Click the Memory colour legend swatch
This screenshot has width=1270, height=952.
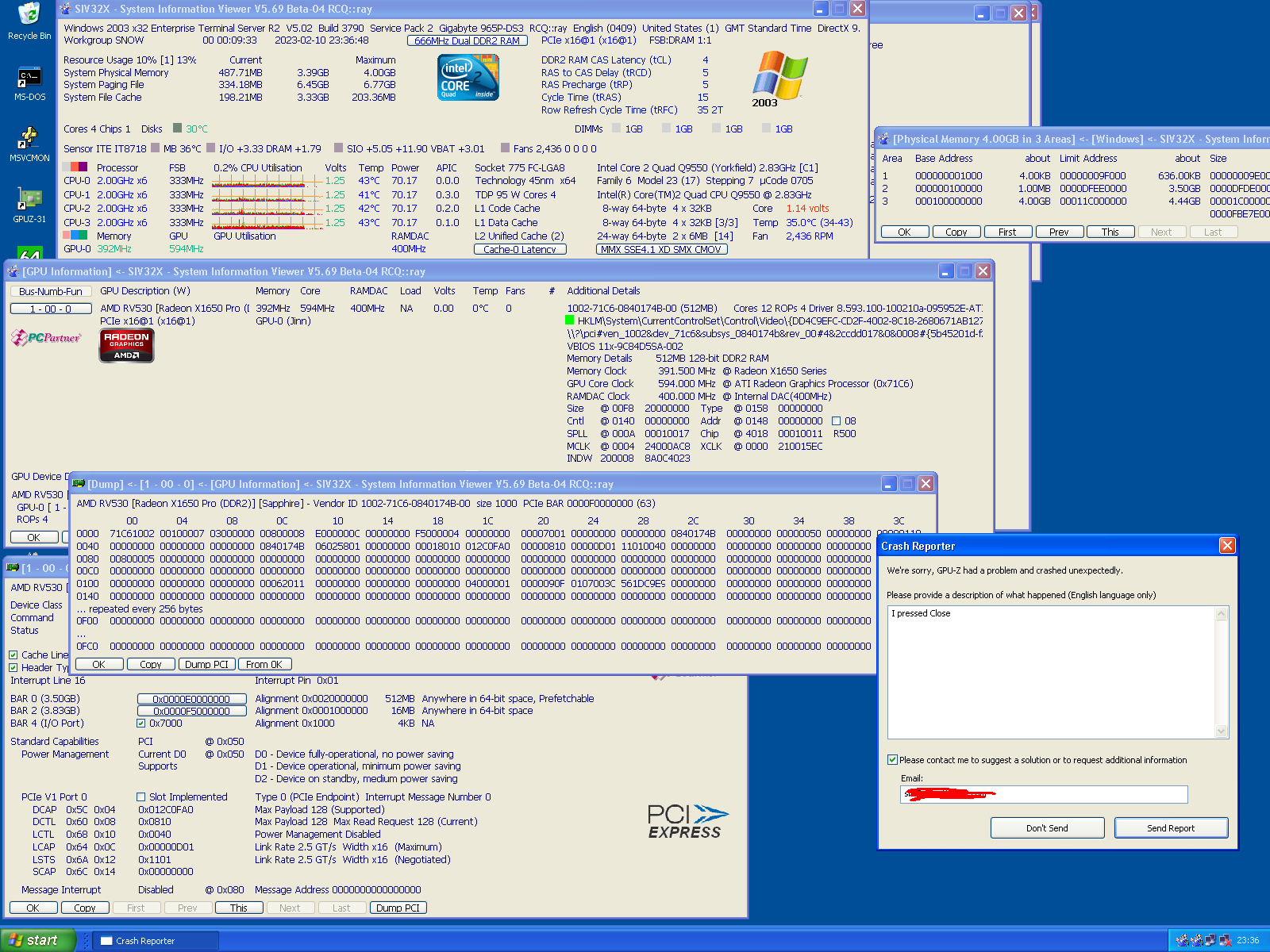(x=75, y=235)
